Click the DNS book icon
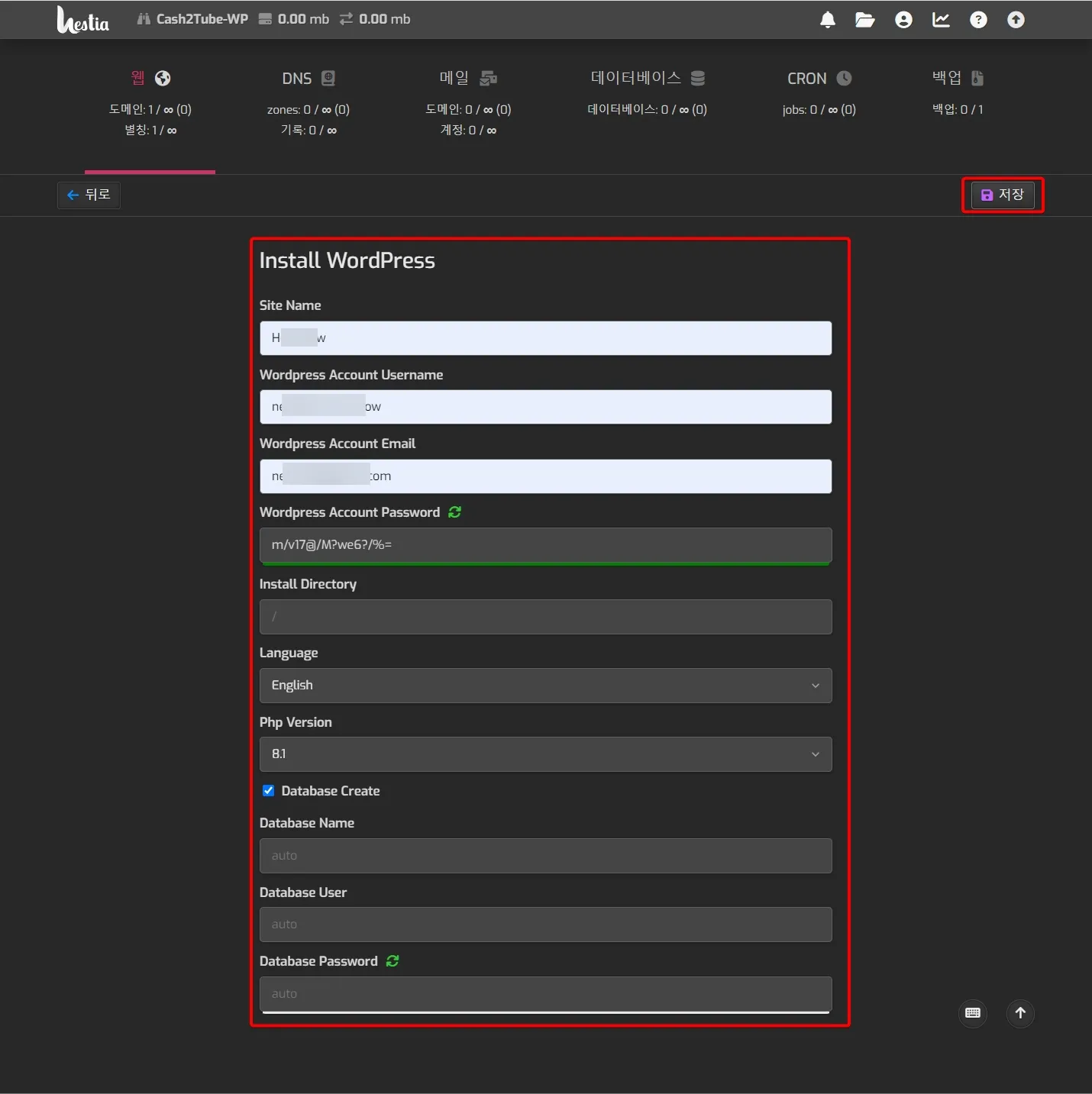Screen dimensions: 1092x1094 click(328, 78)
